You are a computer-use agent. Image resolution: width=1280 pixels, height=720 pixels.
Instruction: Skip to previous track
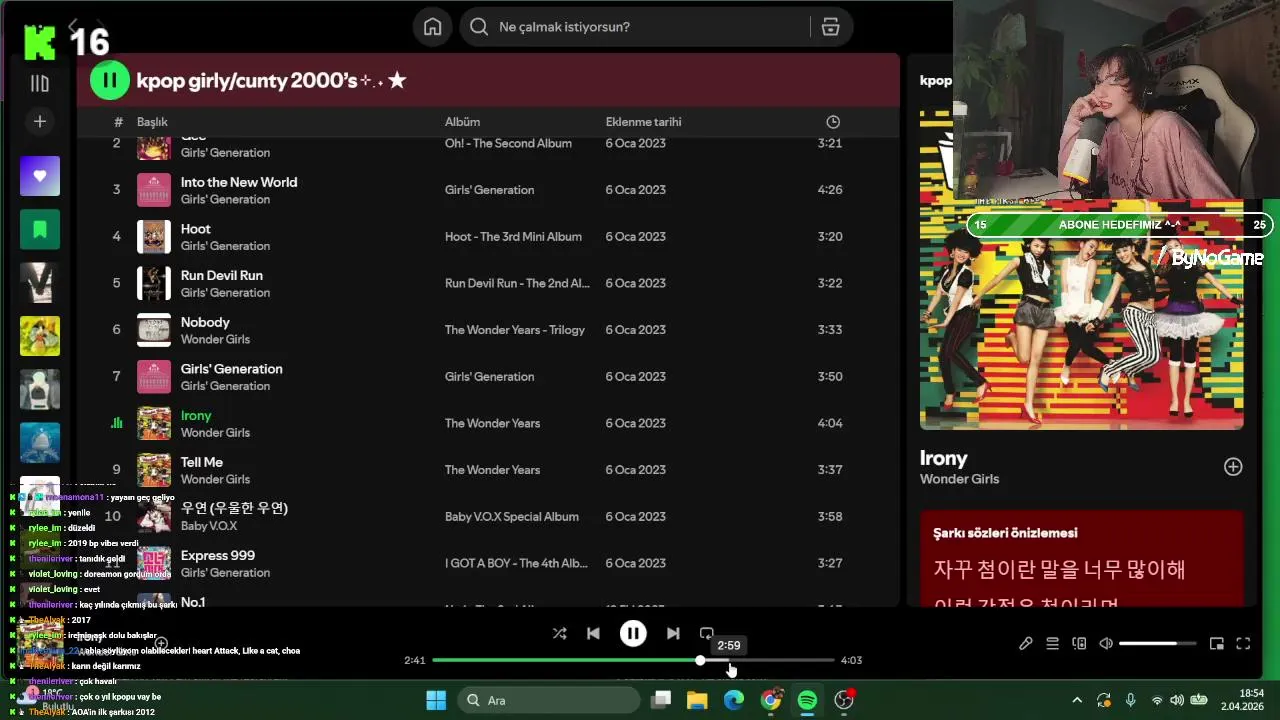(593, 634)
